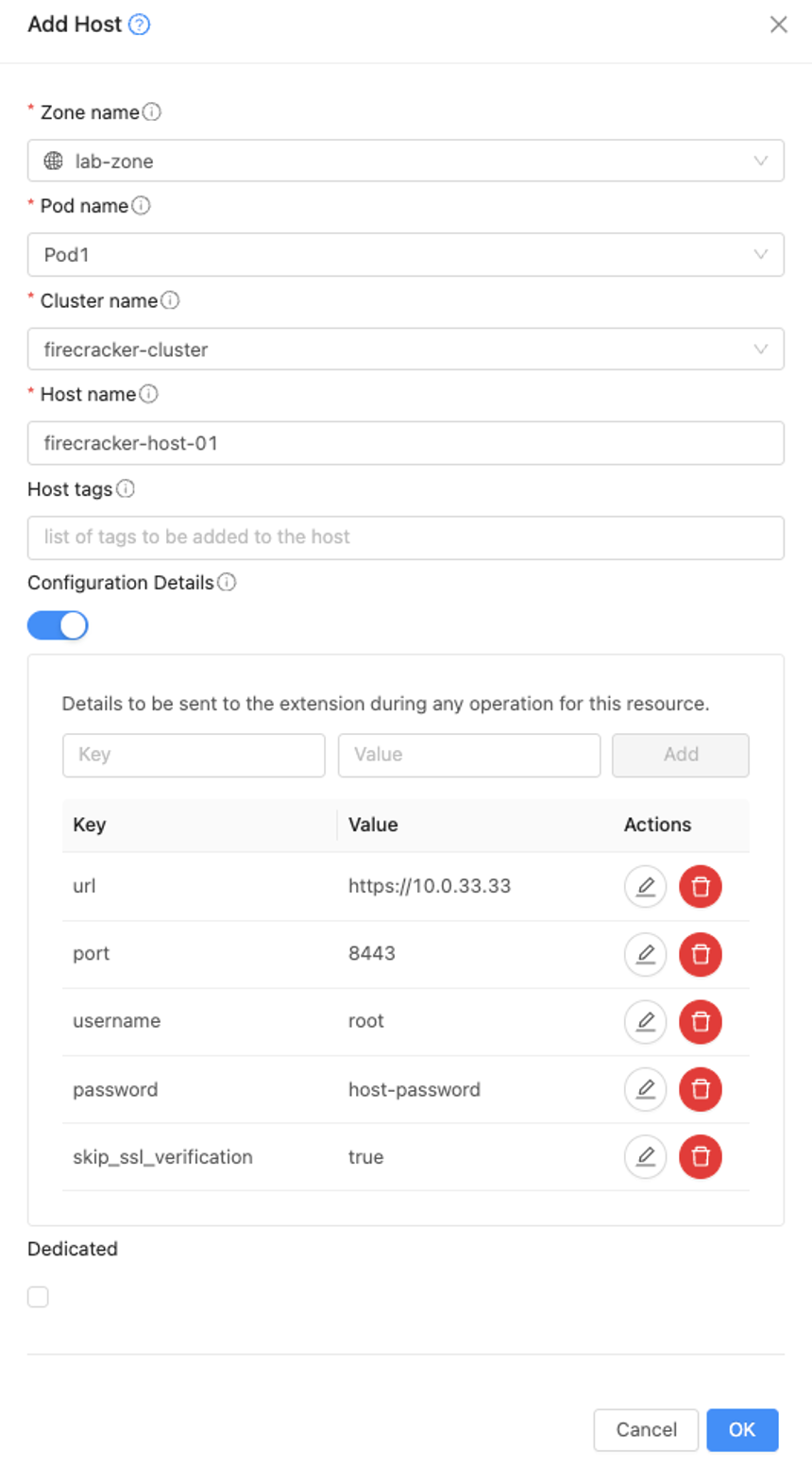
Task: Delete the port configuration entry
Action: (700, 954)
